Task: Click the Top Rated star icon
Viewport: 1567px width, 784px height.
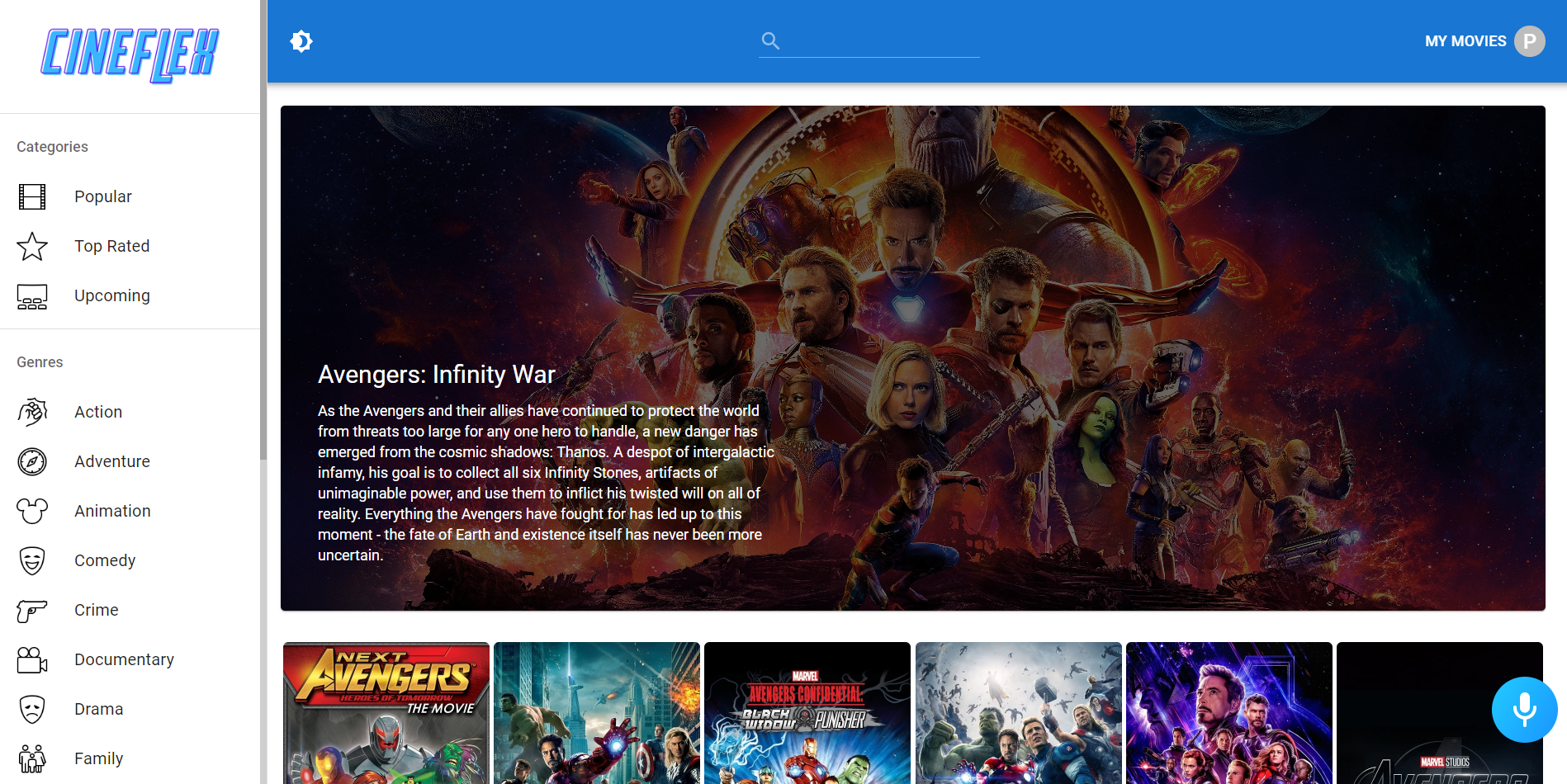Action: [32, 246]
